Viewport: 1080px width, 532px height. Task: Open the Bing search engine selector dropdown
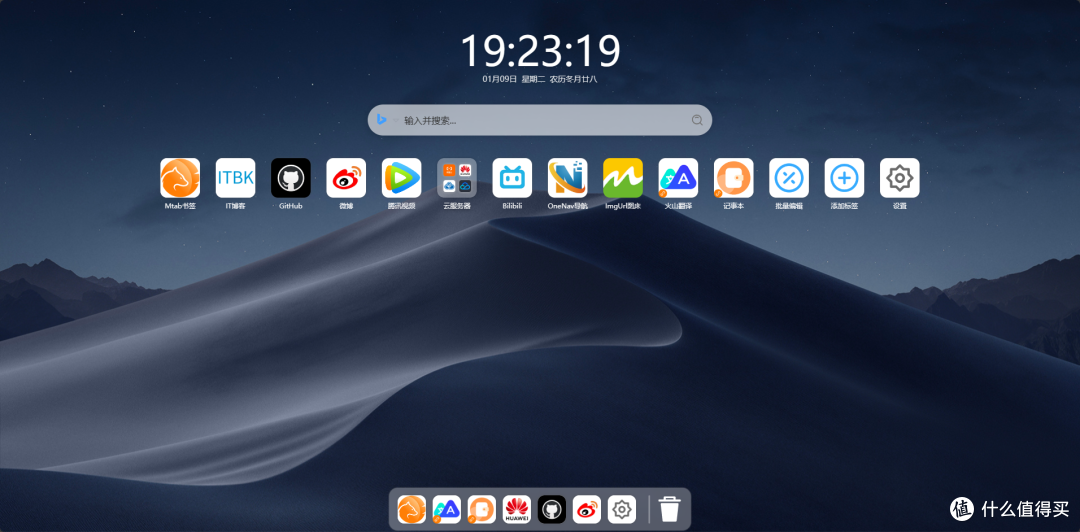point(386,120)
